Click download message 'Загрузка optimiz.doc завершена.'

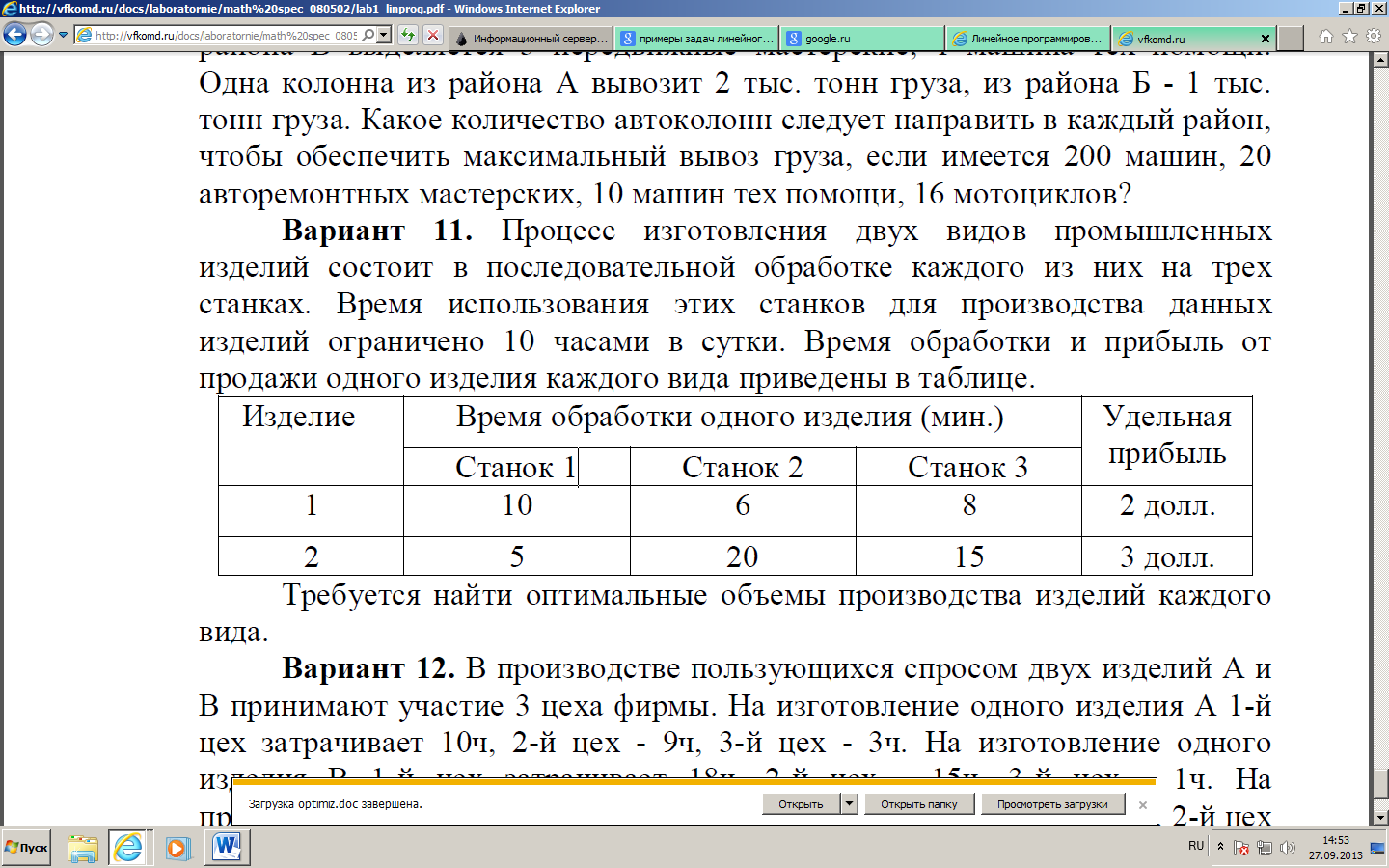click(x=336, y=804)
